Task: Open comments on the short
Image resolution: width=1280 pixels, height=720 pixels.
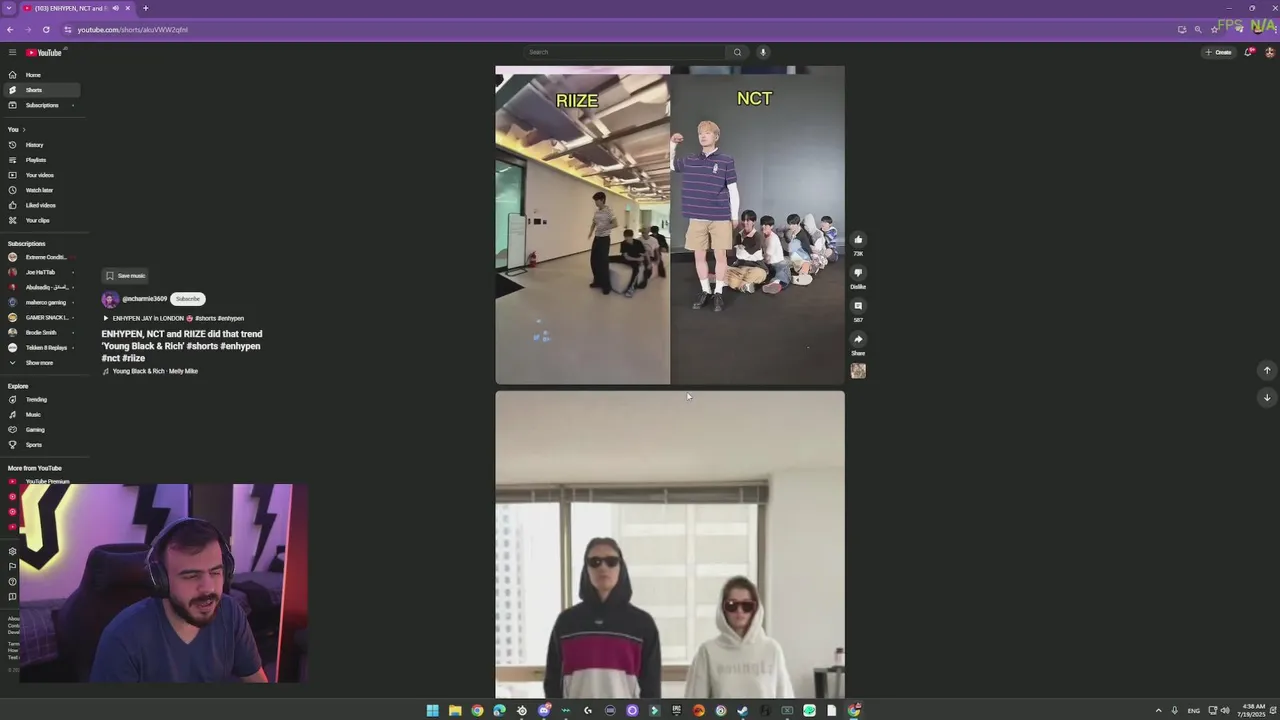Action: coord(858,306)
